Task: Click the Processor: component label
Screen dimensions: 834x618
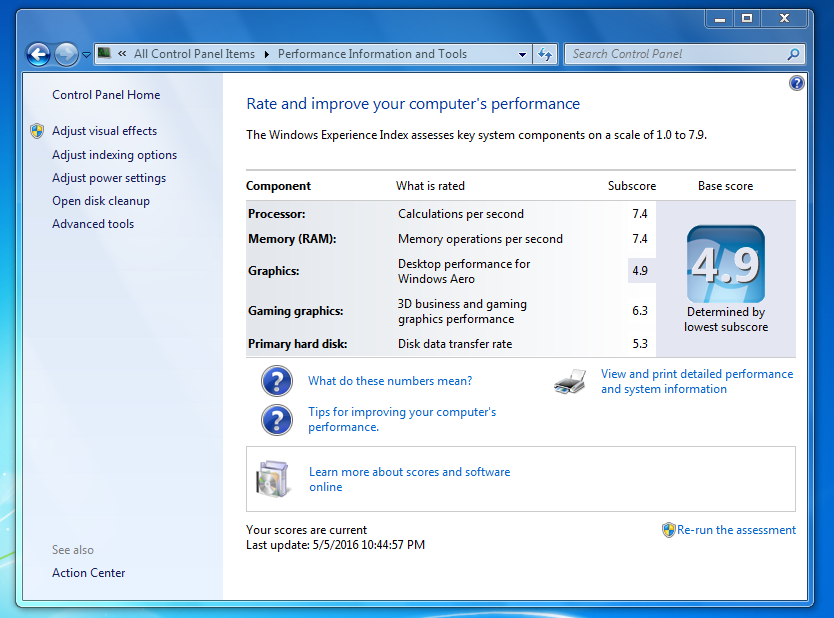Action: tap(277, 214)
